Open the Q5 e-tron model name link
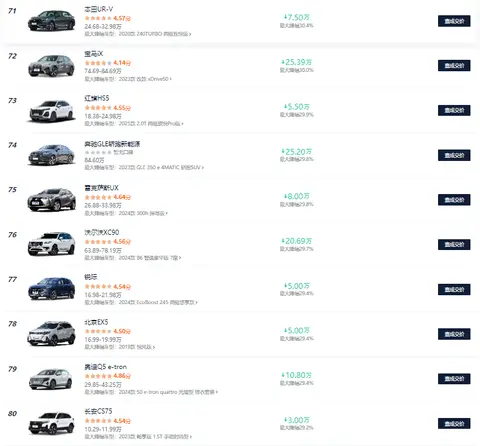Viewport: 480px width, 446px height. tap(106, 367)
